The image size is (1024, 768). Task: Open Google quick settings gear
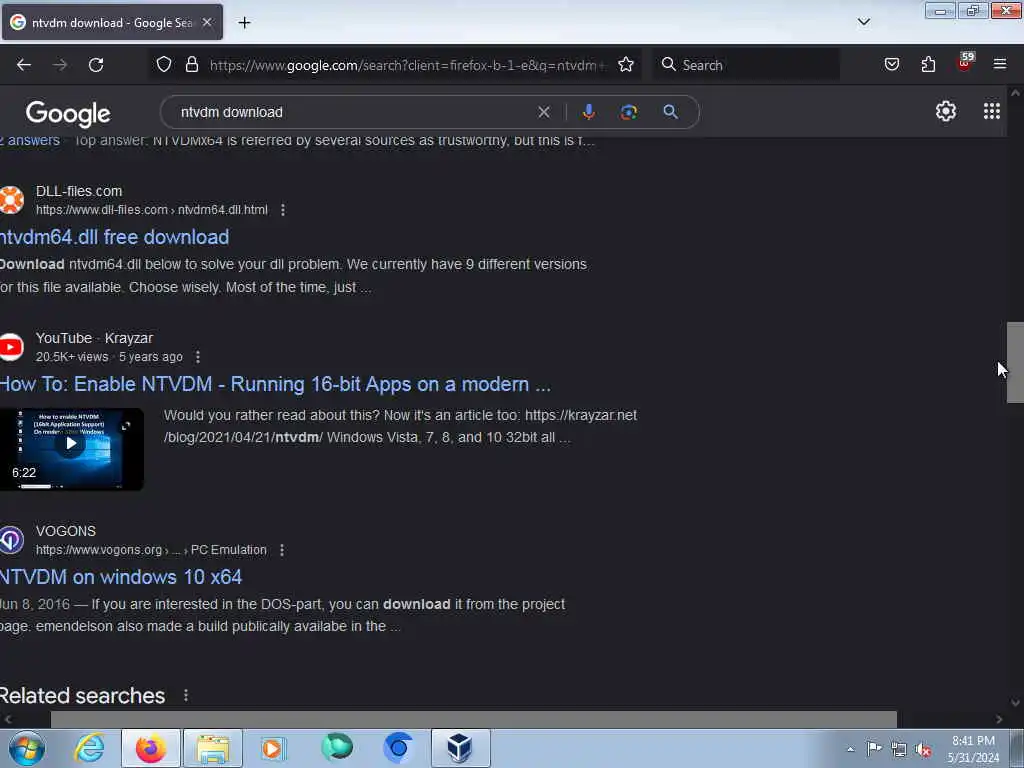(945, 111)
